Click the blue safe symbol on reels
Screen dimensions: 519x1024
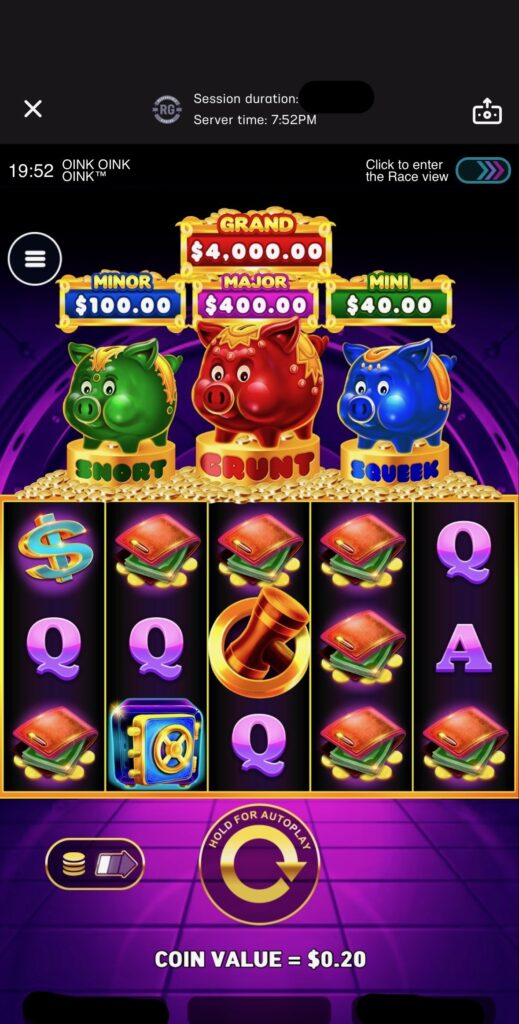tap(157, 743)
